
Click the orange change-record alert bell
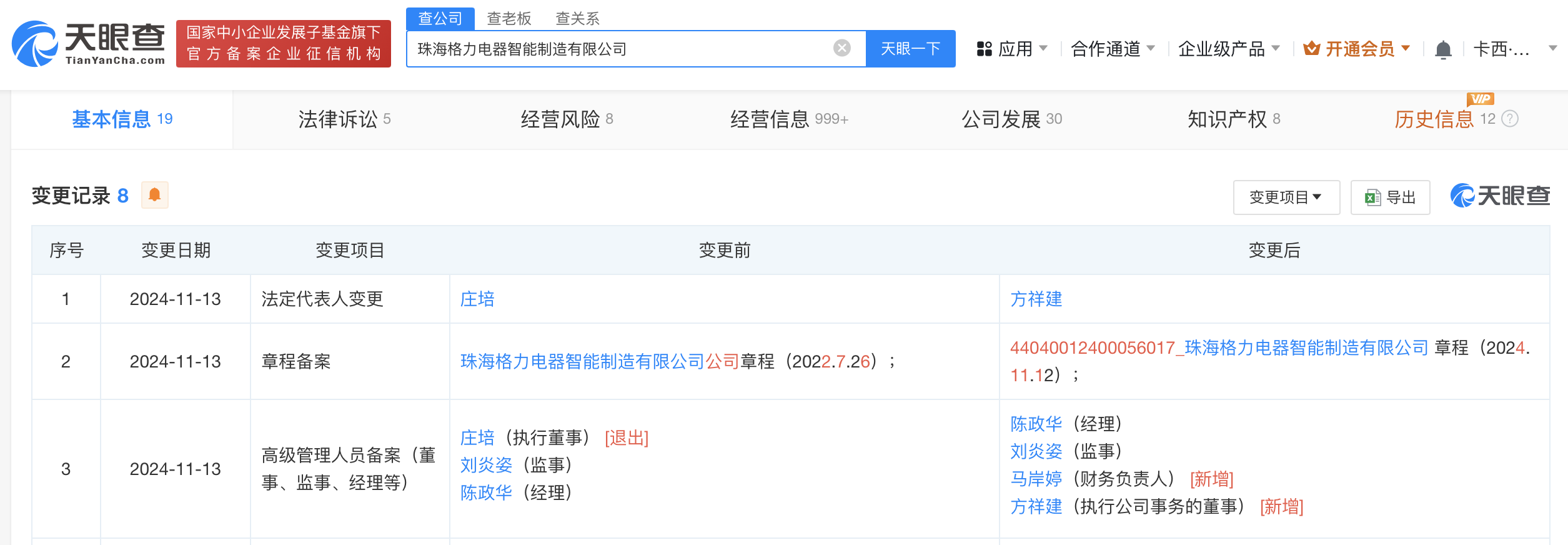coord(155,195)
